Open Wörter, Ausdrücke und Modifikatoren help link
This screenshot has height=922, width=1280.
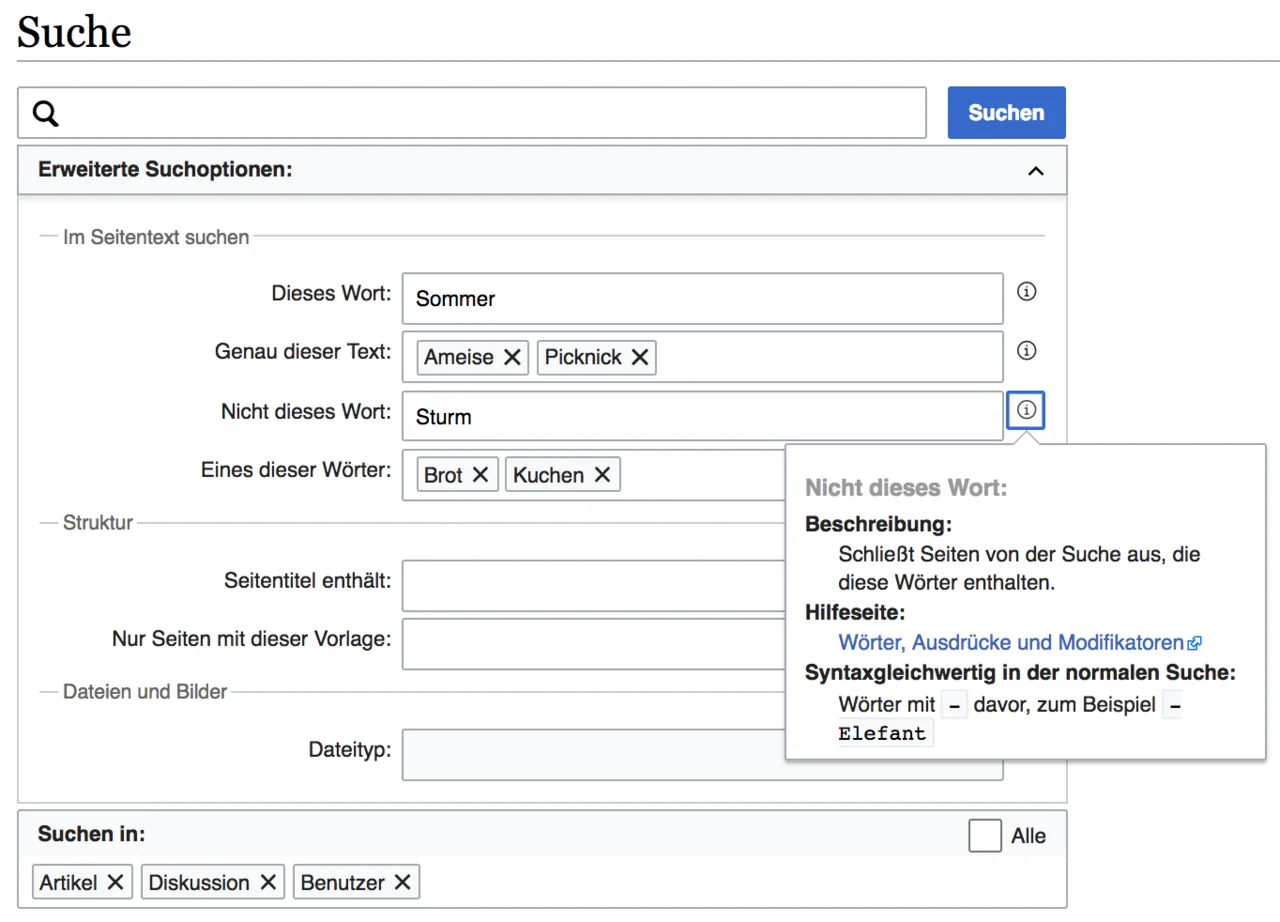[1011, 643]
